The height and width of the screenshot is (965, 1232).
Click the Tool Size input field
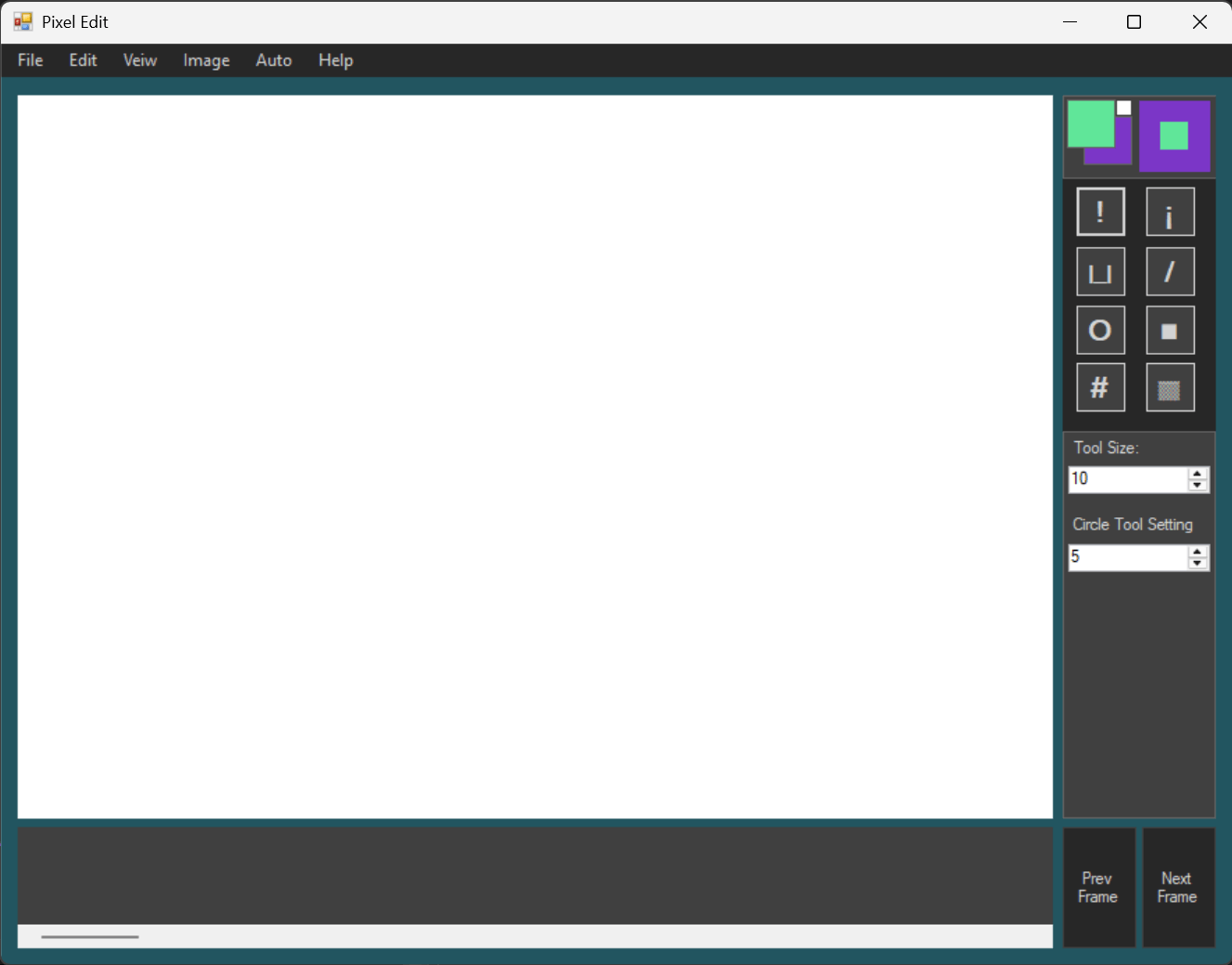point(1123,478)
